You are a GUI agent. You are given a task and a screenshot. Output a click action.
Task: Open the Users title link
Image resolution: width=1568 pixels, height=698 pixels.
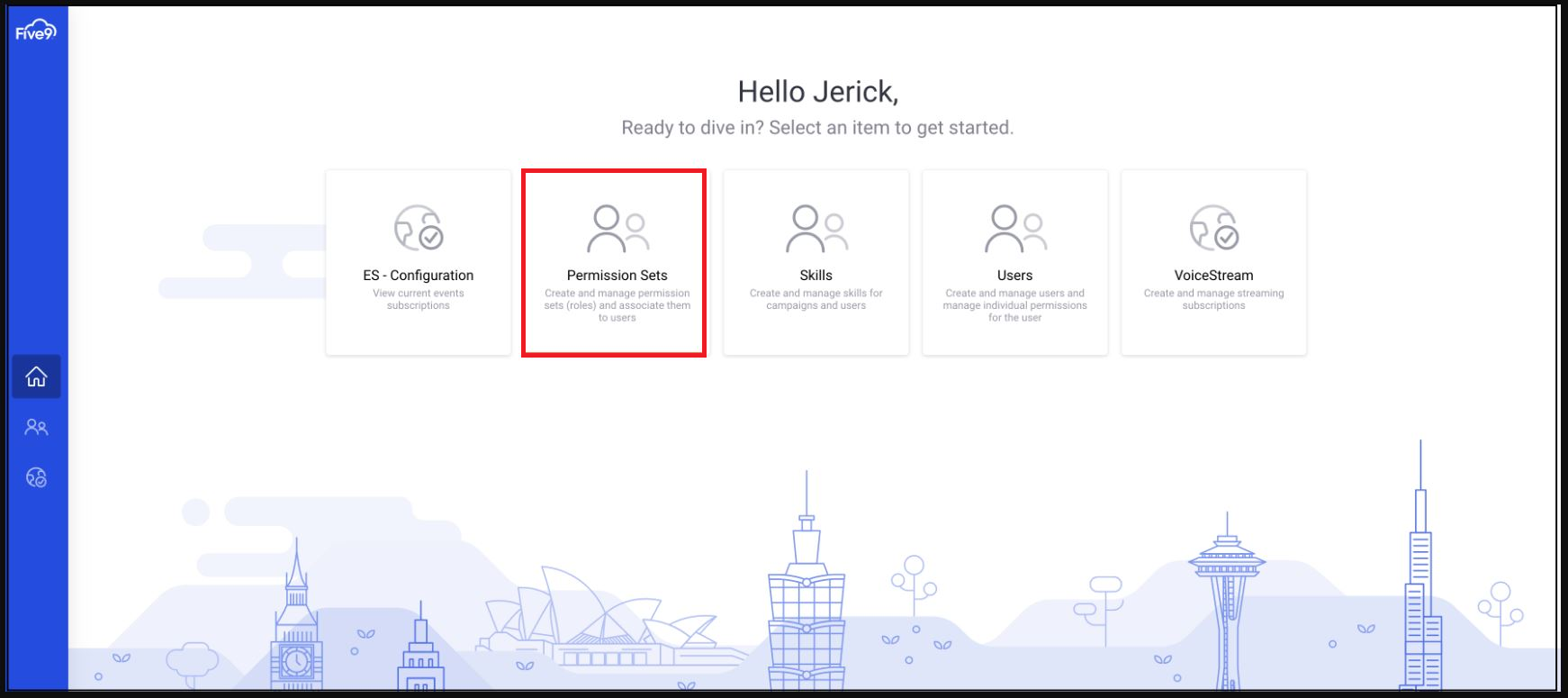1015,276
